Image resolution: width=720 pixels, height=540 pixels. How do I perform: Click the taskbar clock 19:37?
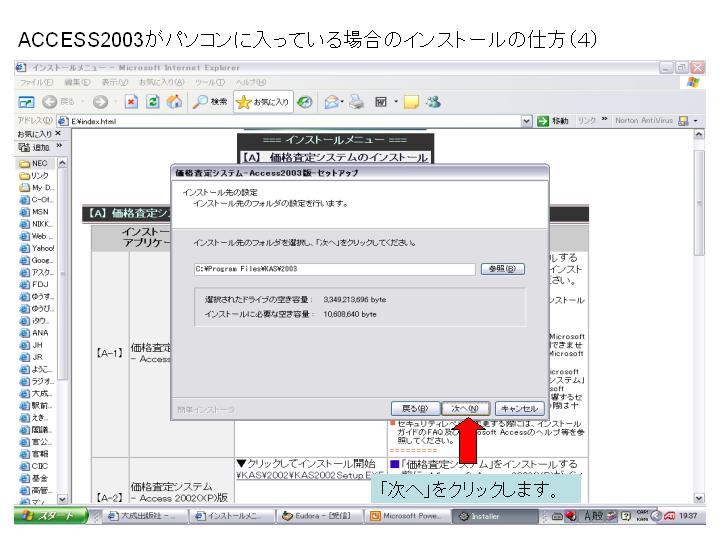[x=688, y=516]
